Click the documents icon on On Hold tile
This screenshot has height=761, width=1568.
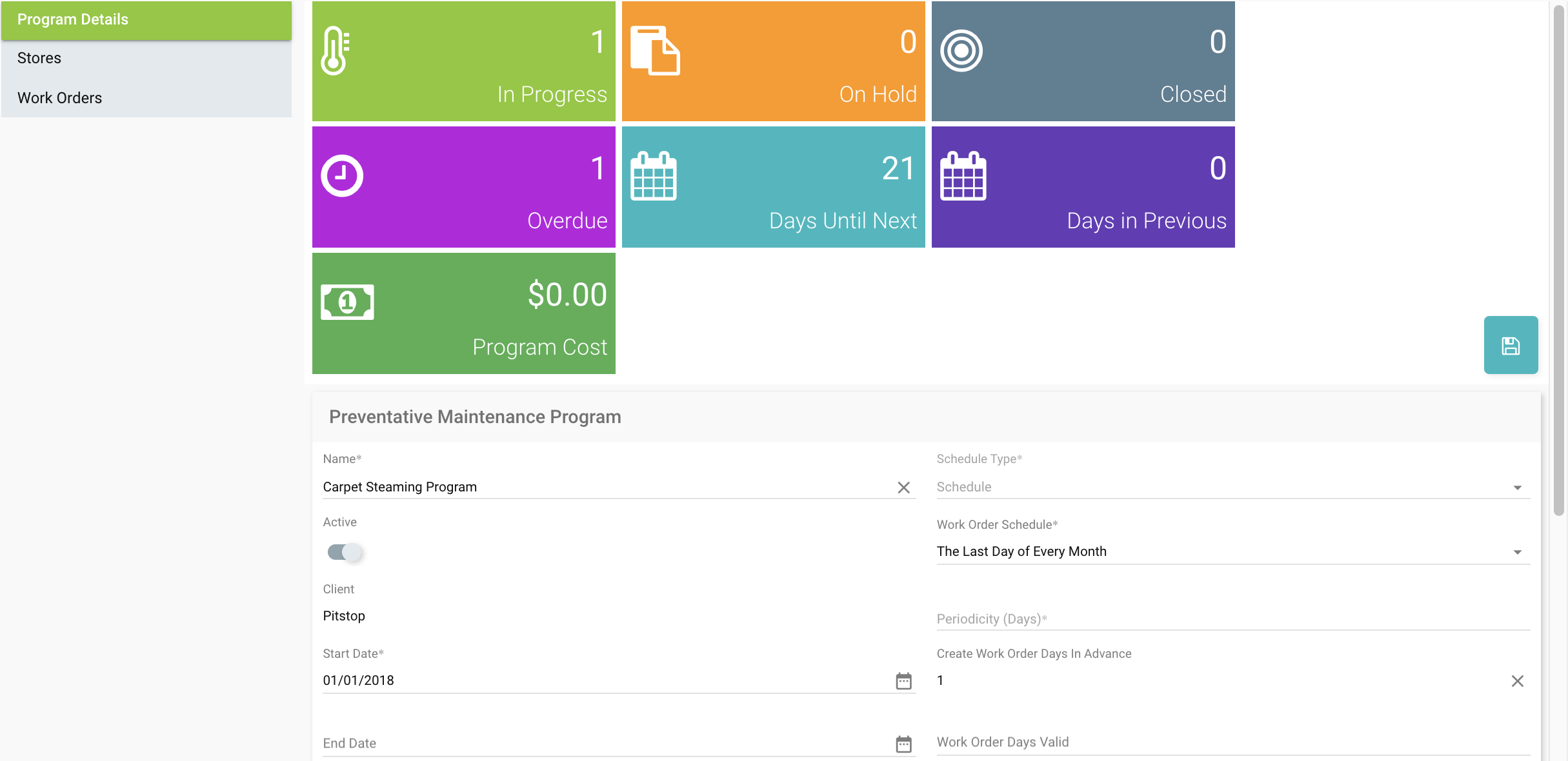tap(655, 51)
